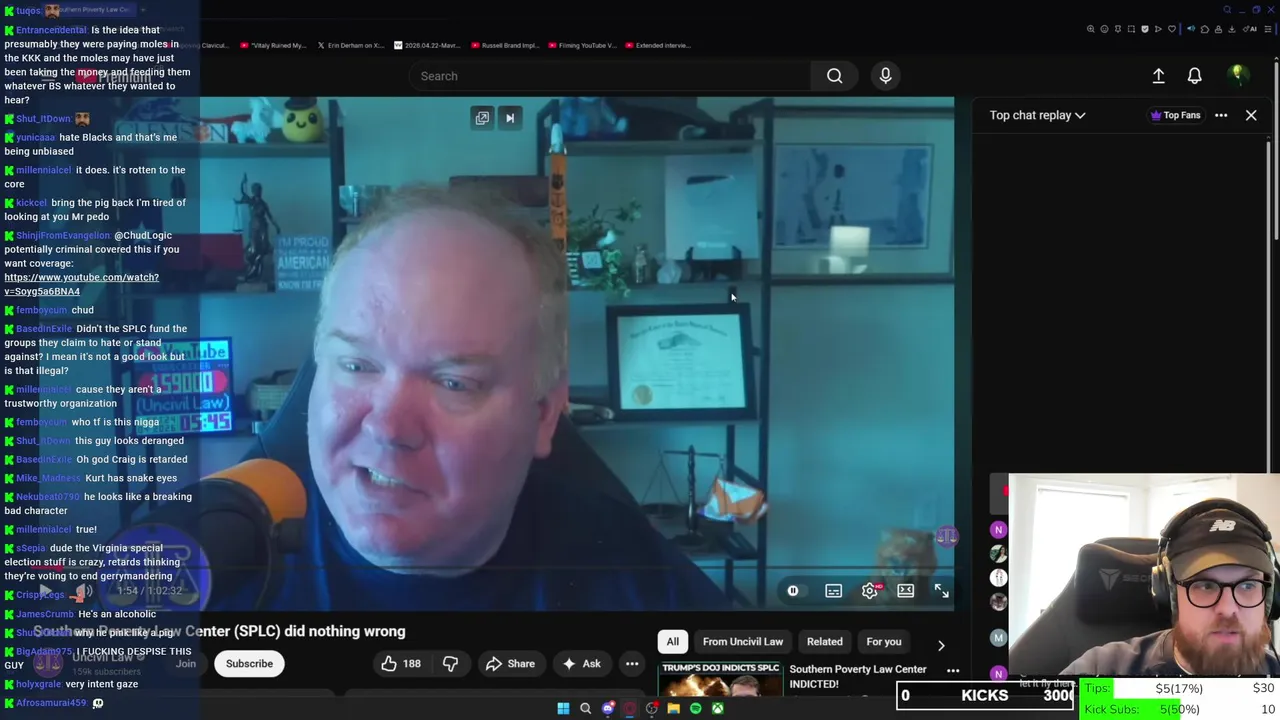Click the popout player icon atop video

click(482, 118)
